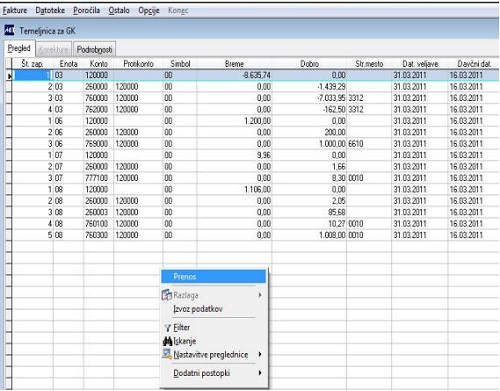Select the Konto cell 760000
This screenshot has height=391, width=500.
pyautogui.click(x=99, y=98)
